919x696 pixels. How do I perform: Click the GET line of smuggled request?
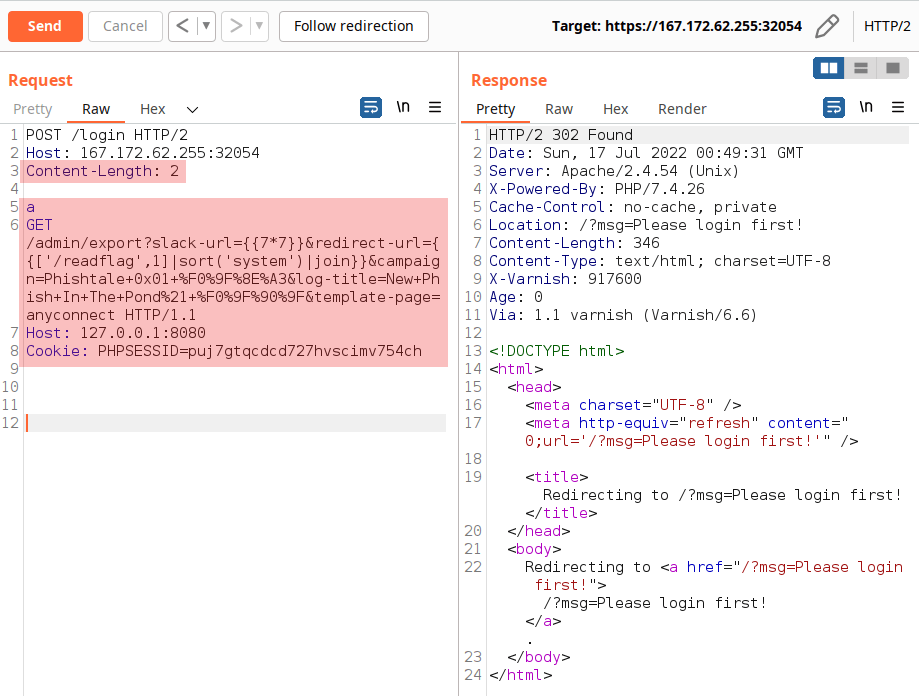click(39, 225)
